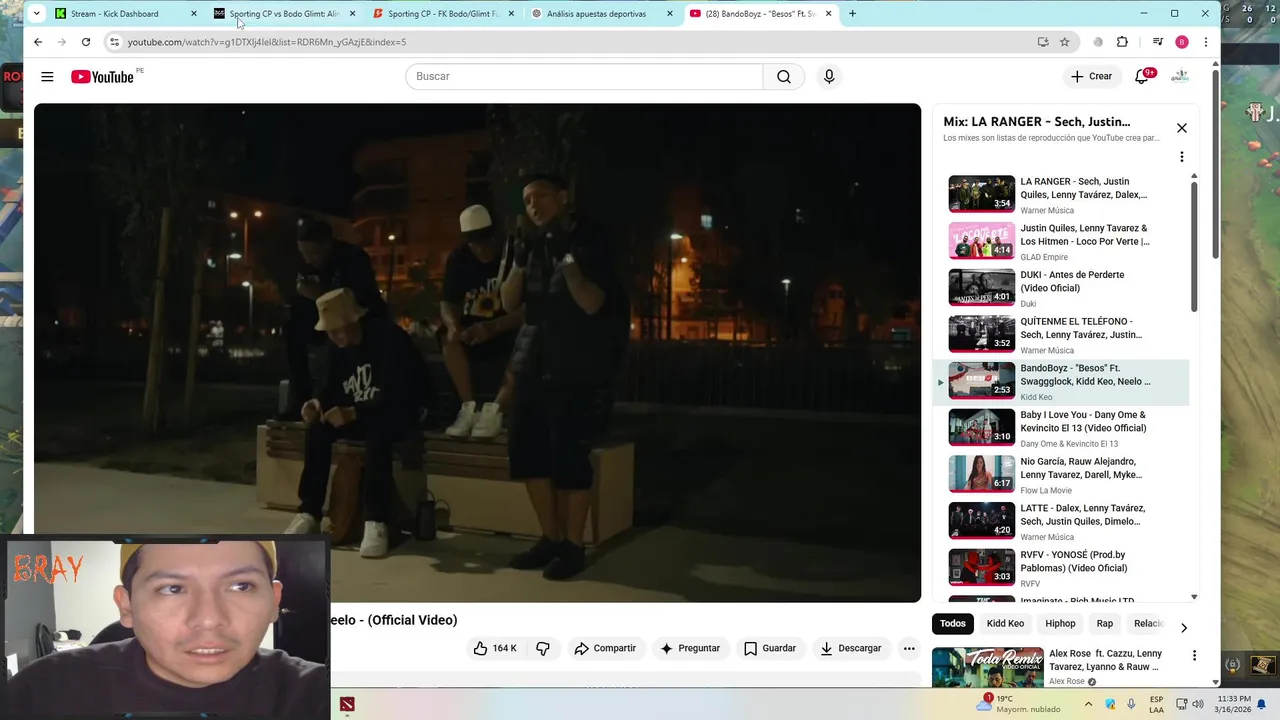The image size is (1280, 720).
Task: Select the Rap filter chip
Action: (1104, 624)
